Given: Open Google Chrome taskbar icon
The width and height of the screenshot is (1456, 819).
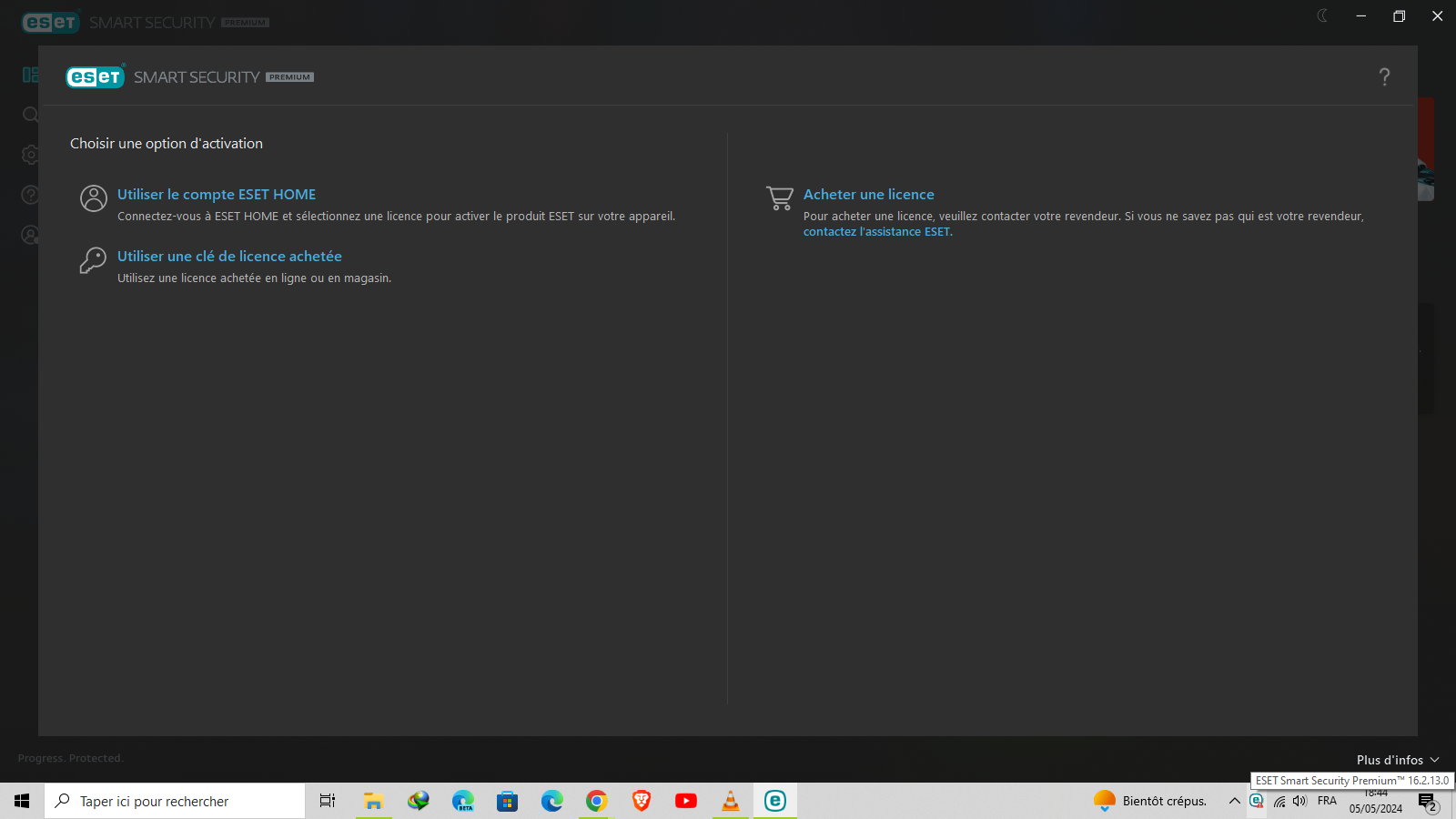Looking at the screenshot, I should click(x=596, y=801).
